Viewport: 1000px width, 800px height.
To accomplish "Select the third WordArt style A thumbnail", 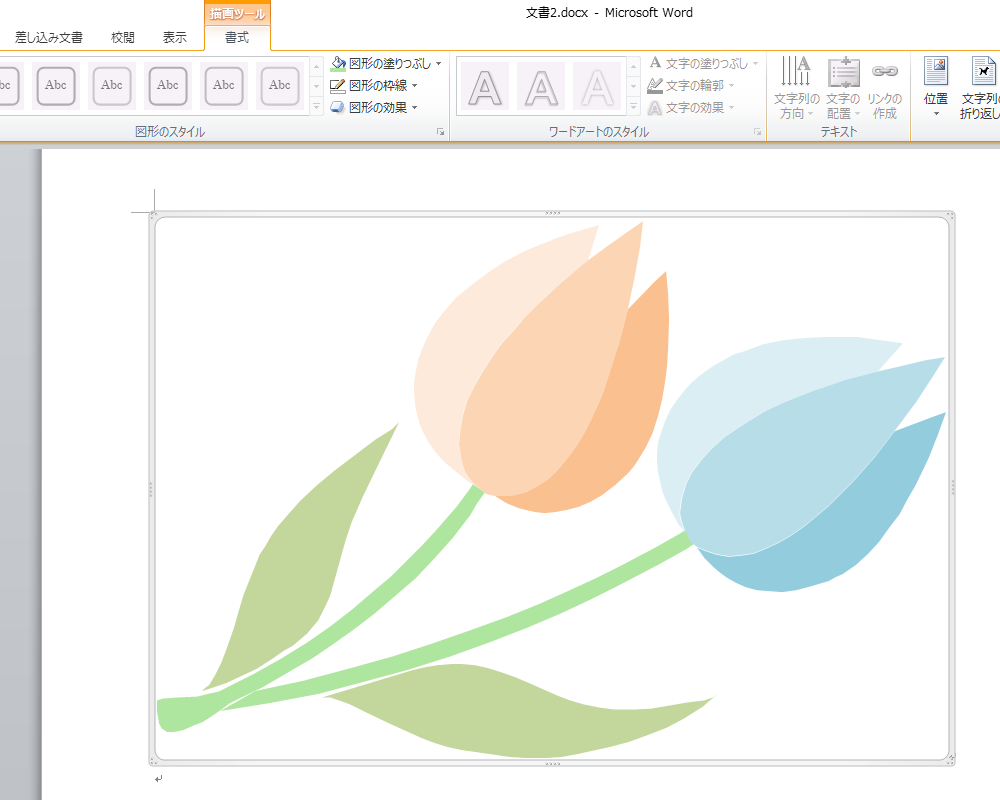I will [597, 86].
